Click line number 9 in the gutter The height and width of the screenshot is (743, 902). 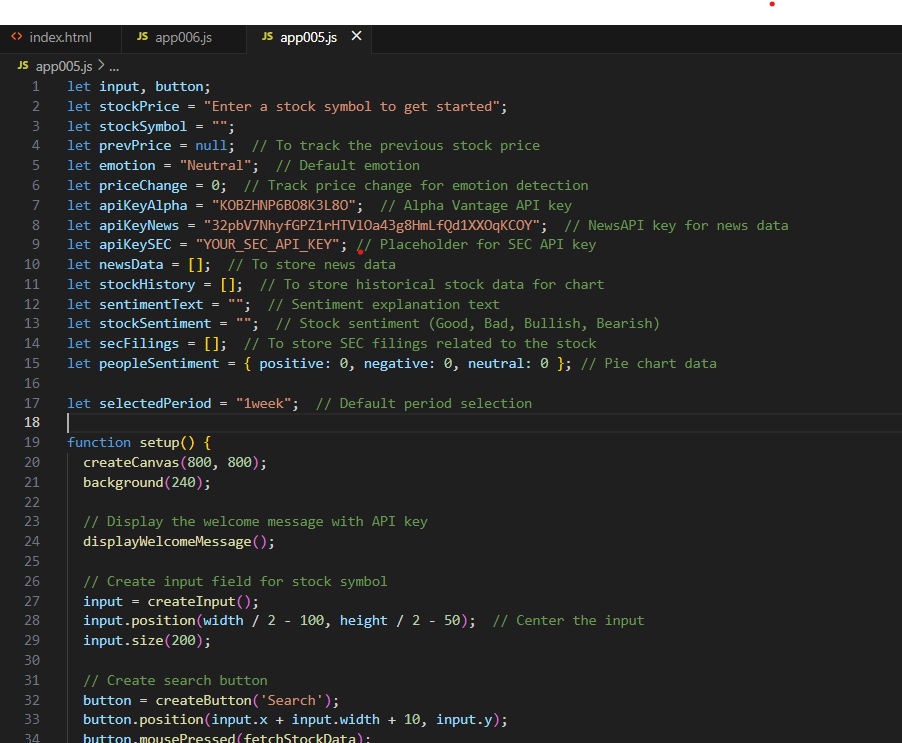[36, 244]
